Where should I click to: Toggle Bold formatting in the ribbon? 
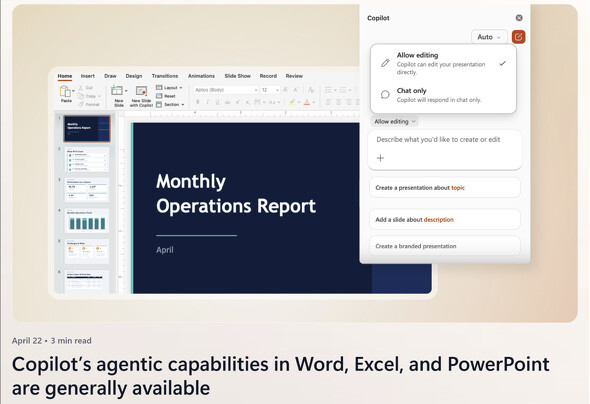tap(198, 102)
